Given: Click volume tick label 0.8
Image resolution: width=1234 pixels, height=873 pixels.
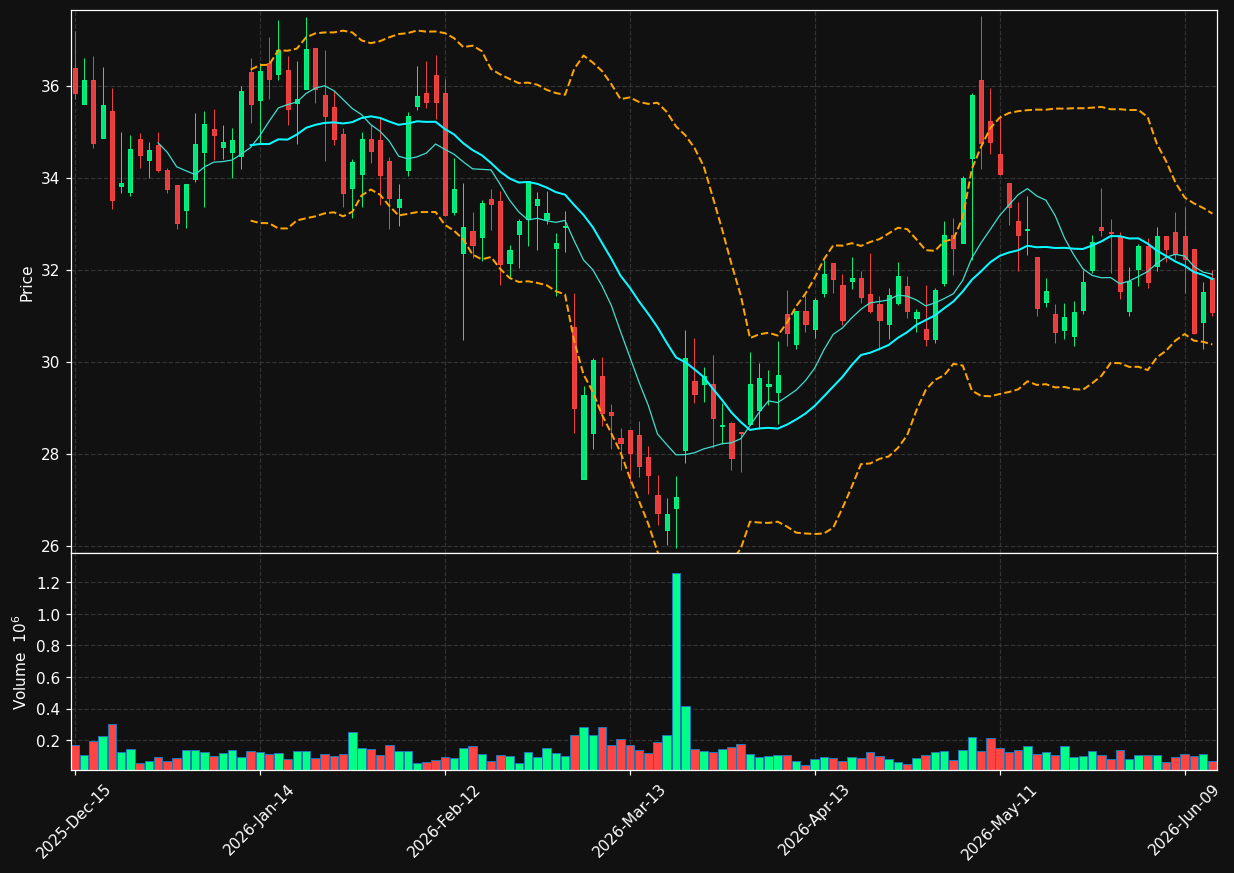Looking at the screenshot, I should coord(49,646).
